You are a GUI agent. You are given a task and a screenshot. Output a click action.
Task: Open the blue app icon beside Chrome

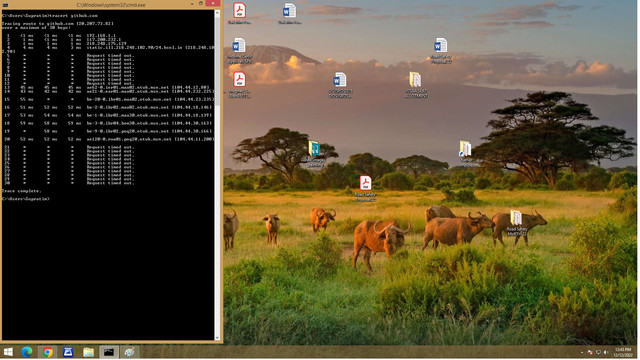(68, 352)
